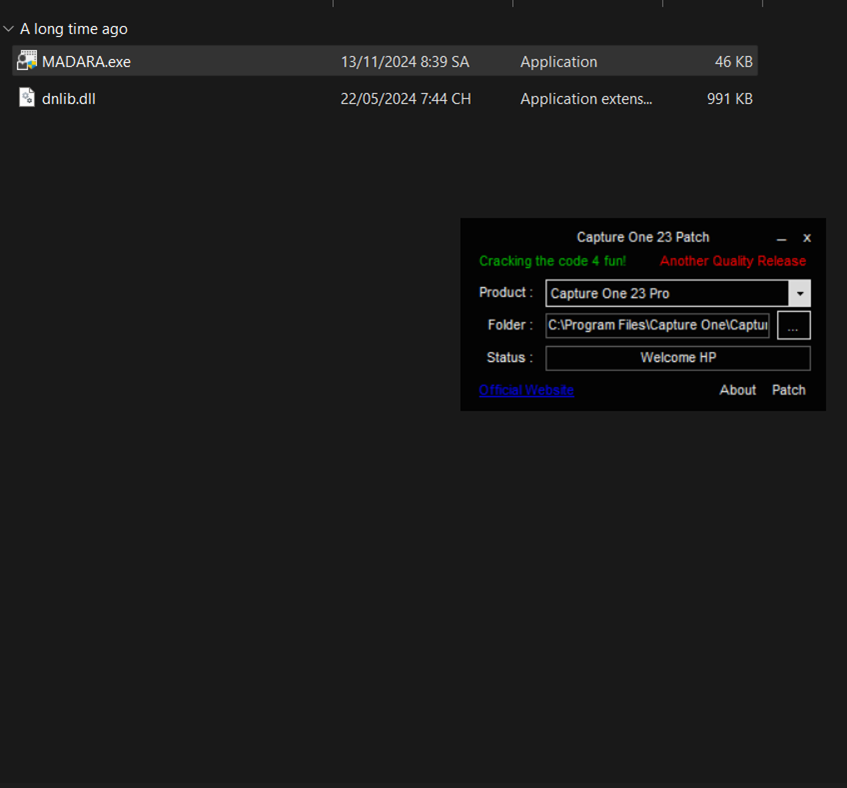Click the date '13/11/2024 8:39 SA'
847x788 pixels.
pyautogui.click(x=405, y=62)
